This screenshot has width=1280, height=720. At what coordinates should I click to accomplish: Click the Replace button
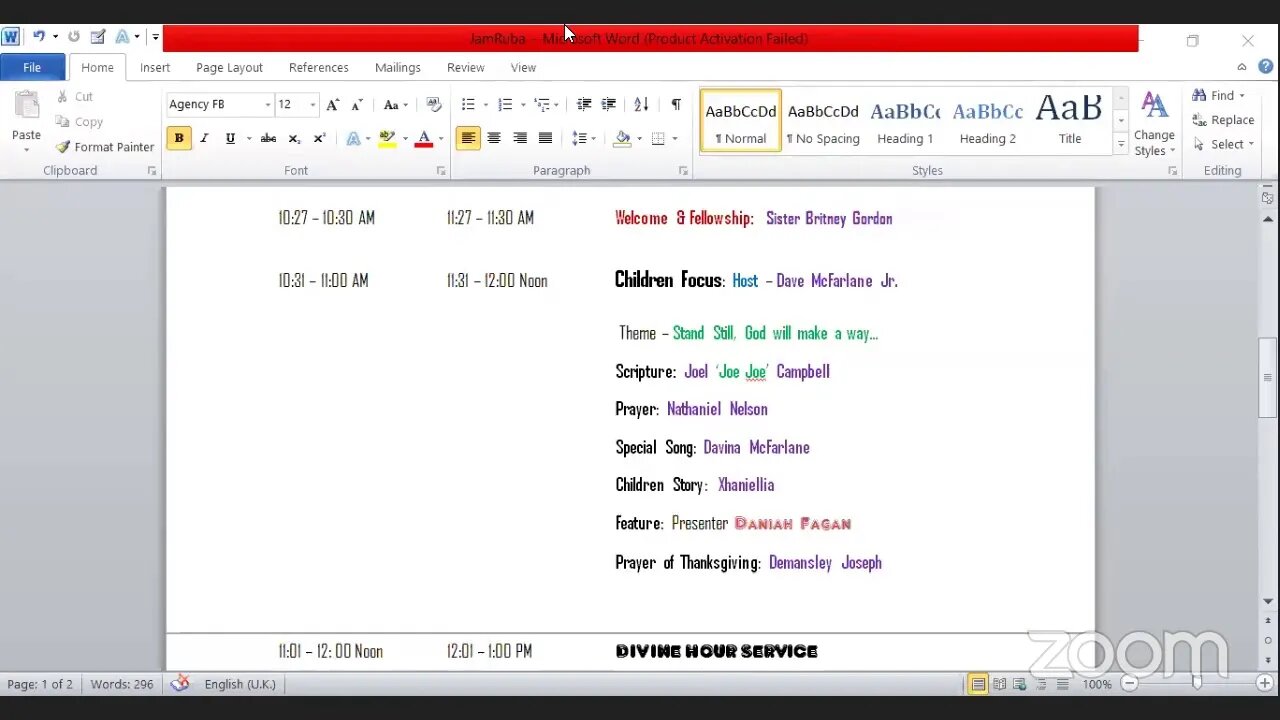pyautogui.click(x=1223, y=120)
